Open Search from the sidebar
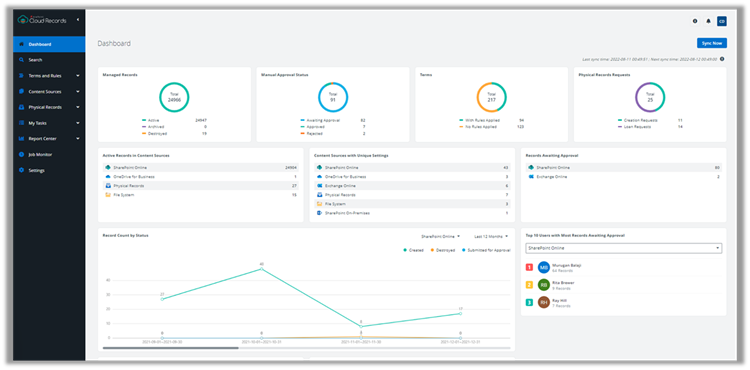Viewport: 750px width, 370px height. click(x=49, y=60)
